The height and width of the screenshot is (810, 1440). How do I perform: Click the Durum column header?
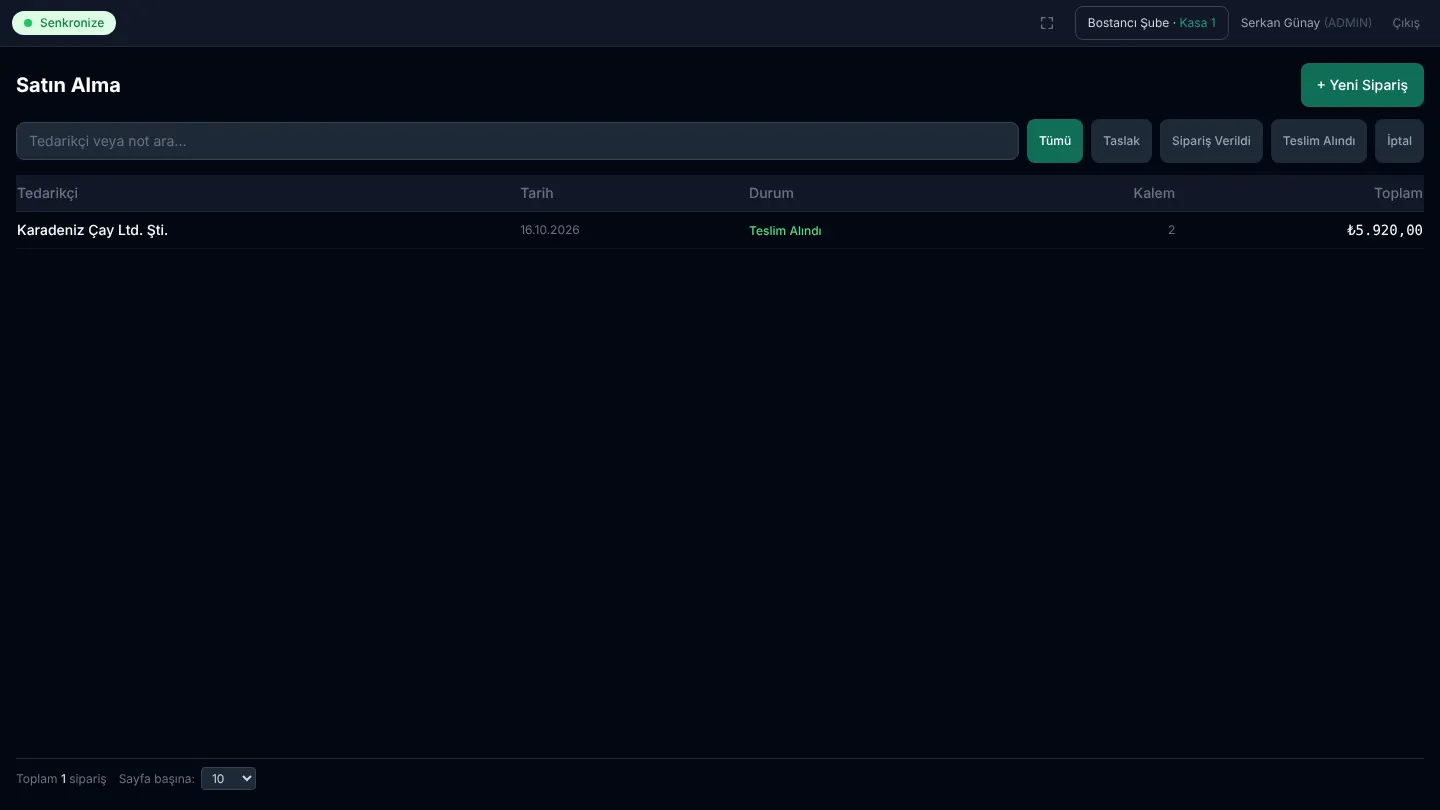coord(771,193)
